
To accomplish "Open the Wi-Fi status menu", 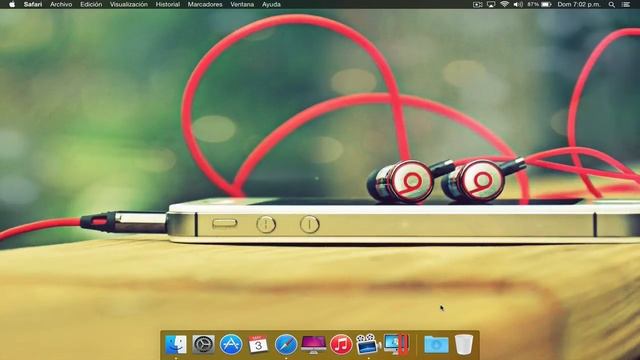I will pyautogui.click(x=504, y=4).
